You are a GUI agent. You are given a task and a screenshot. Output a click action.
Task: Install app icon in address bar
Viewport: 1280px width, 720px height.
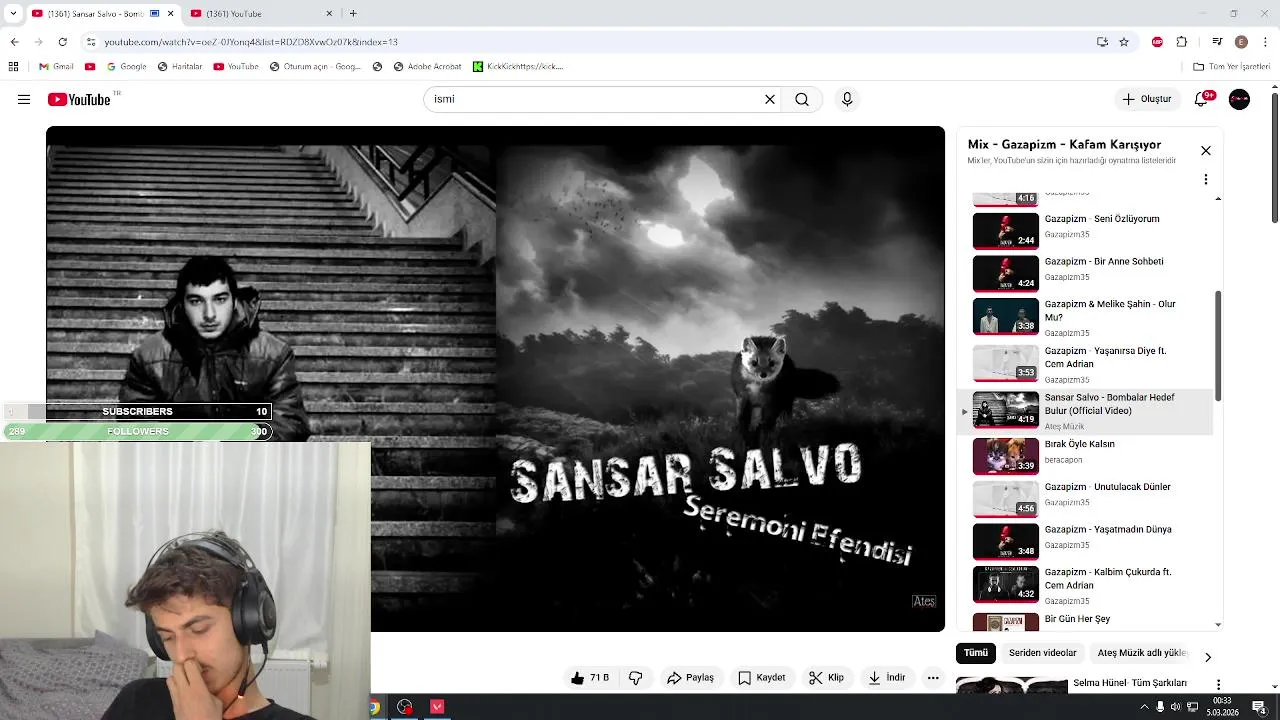pyautogui.click(x=1102, y=42)
